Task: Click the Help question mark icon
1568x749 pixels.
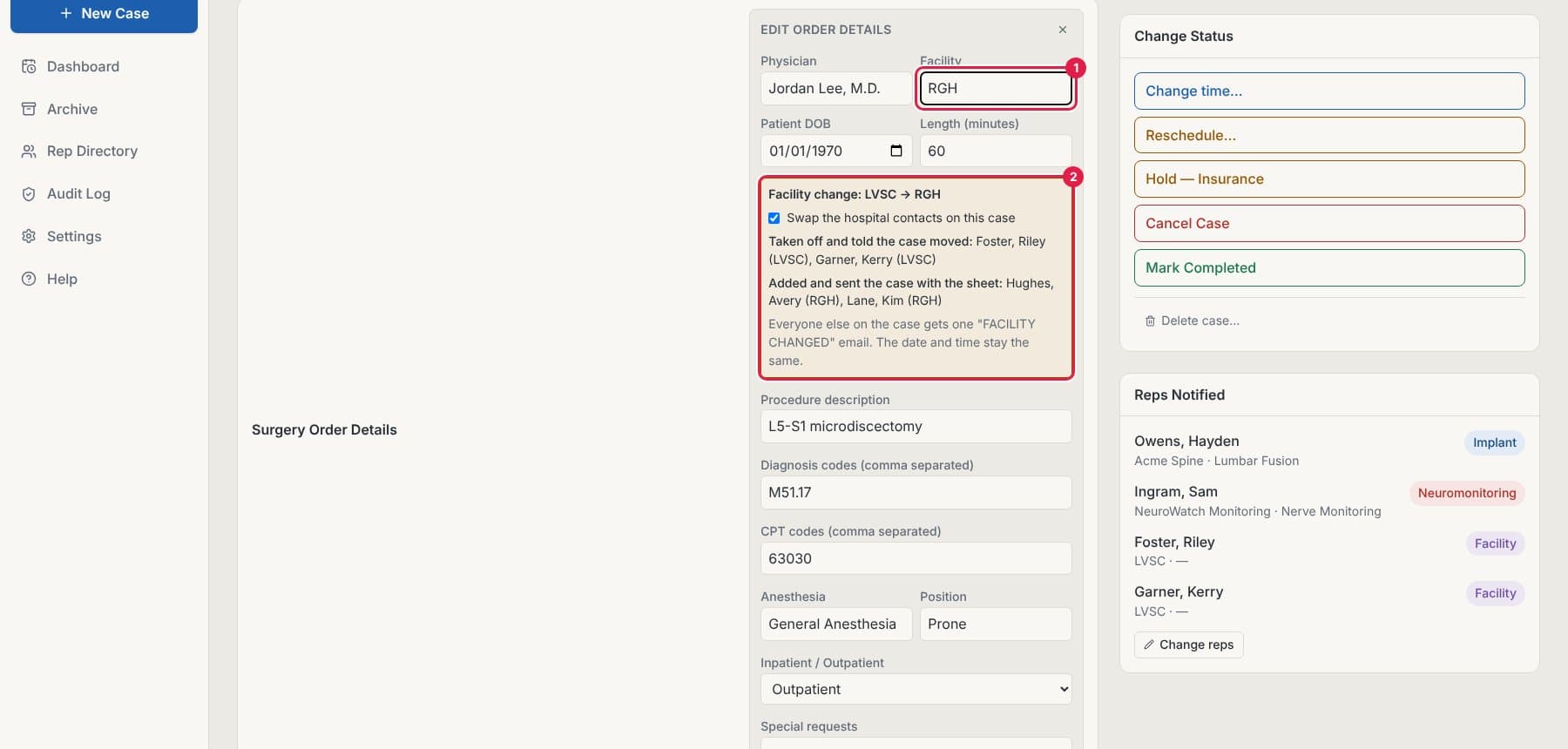Action: (29, 279)
